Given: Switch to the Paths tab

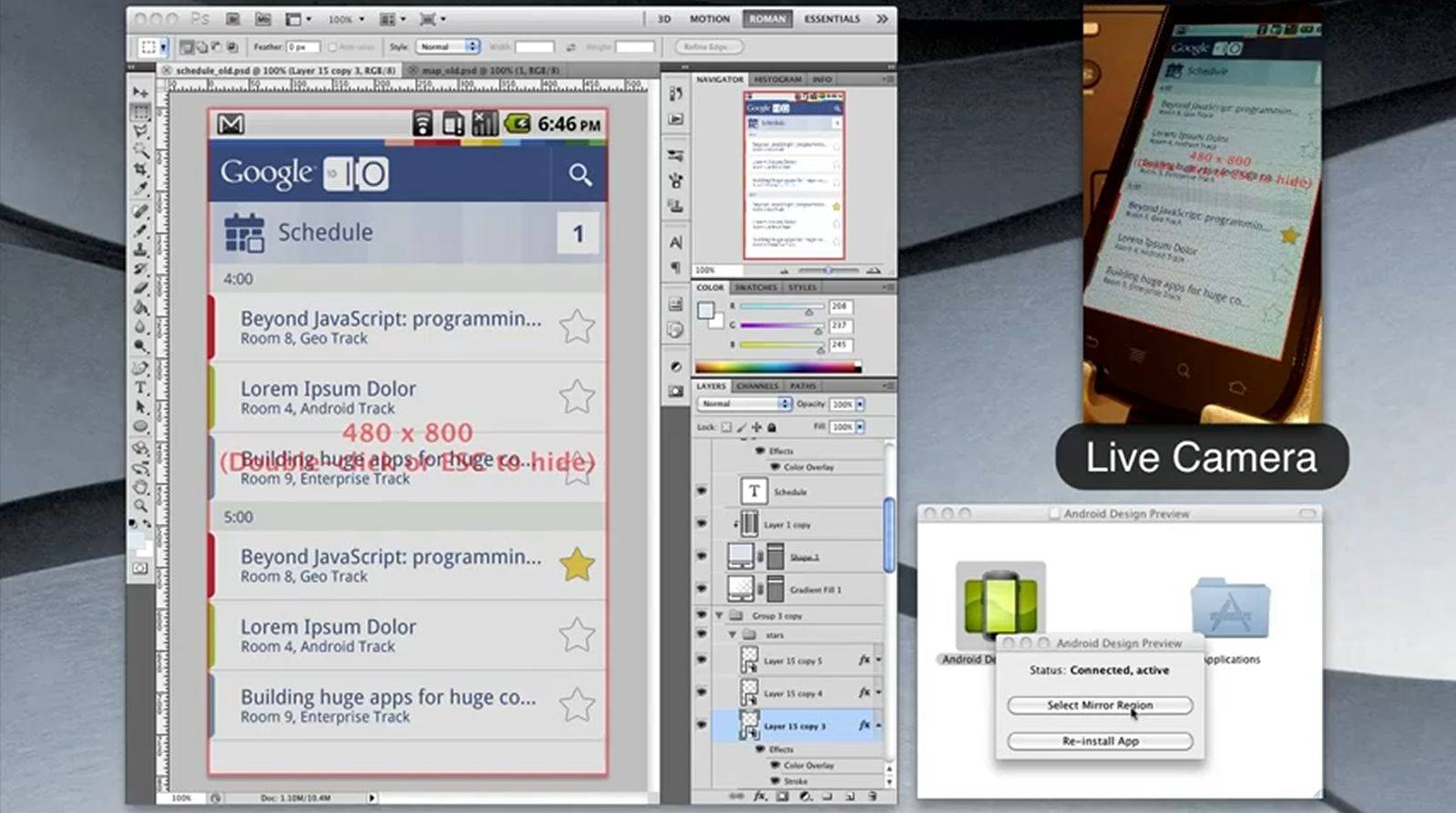Looking at the screenshot, I should click(803, 386).
